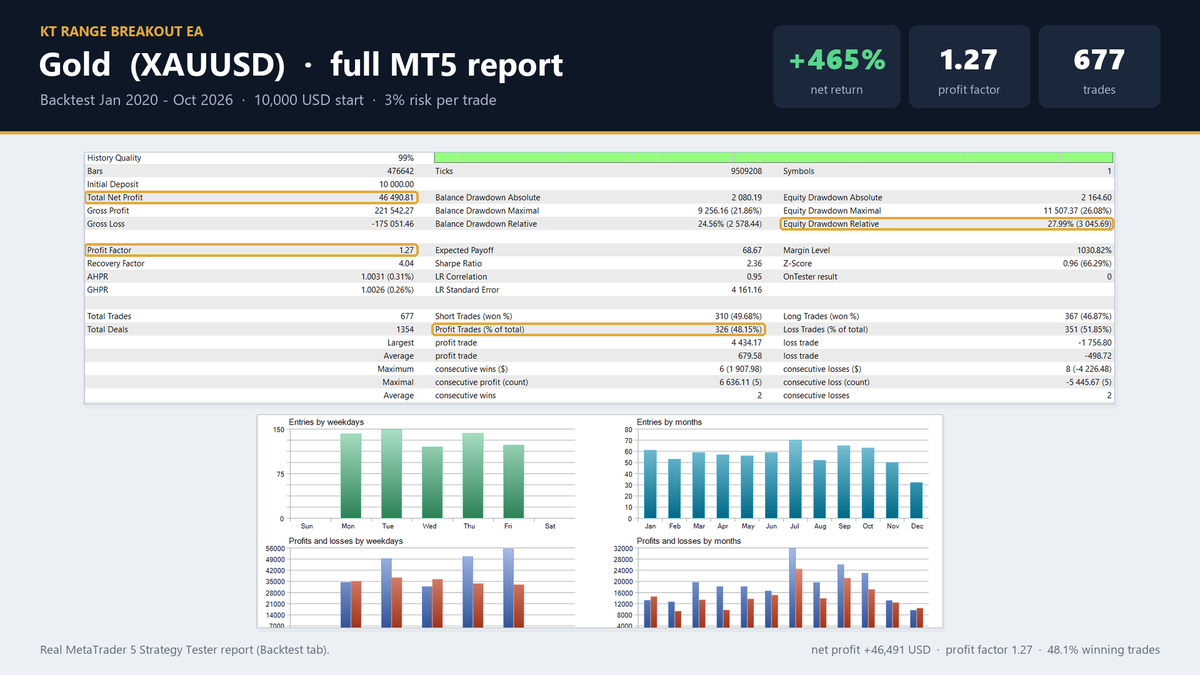
Task: Click the Jul bar in Entries by months
Action: click(x=796, y=479)
